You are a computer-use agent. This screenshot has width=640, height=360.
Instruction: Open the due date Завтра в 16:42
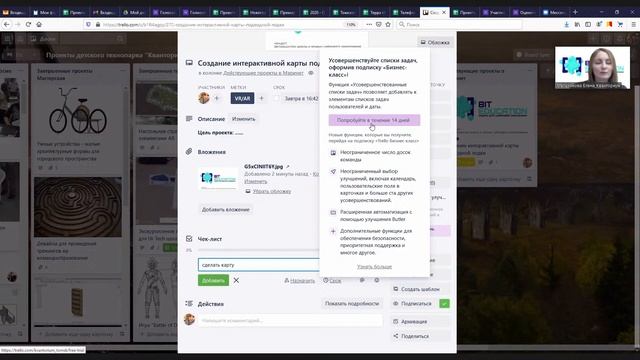click(x=301, y=98)
